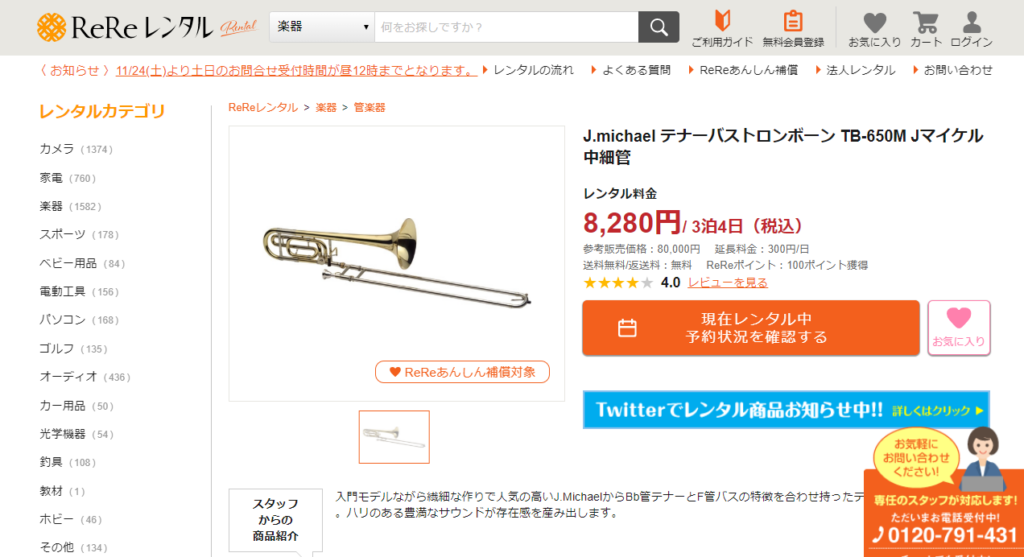The height and width of the screenshot is (557, 1024).
Task: Open the 無料会員登録 clipboard icon
Action: [x=793, y=21]
